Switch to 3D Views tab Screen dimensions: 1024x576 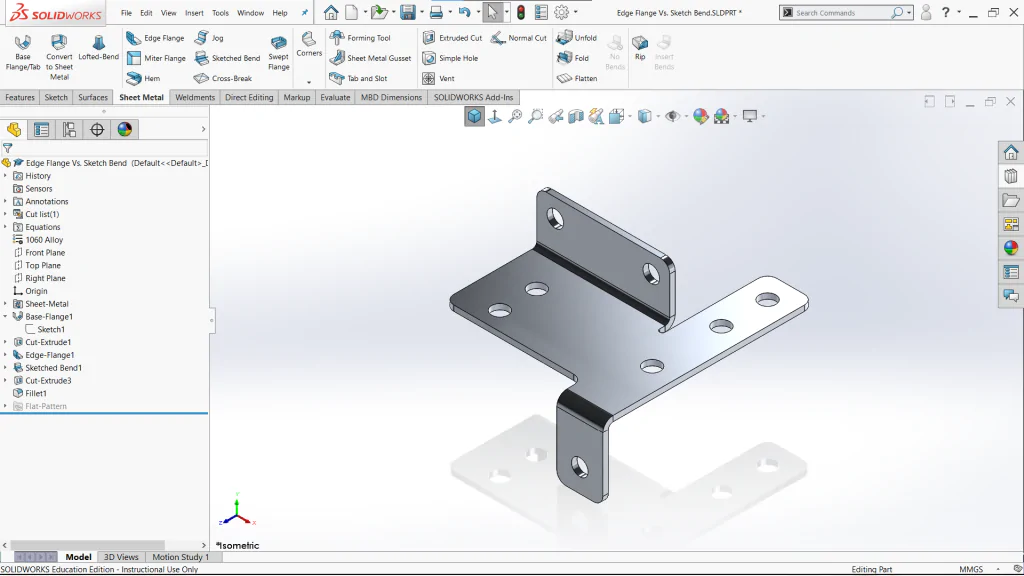coord(121,557)
